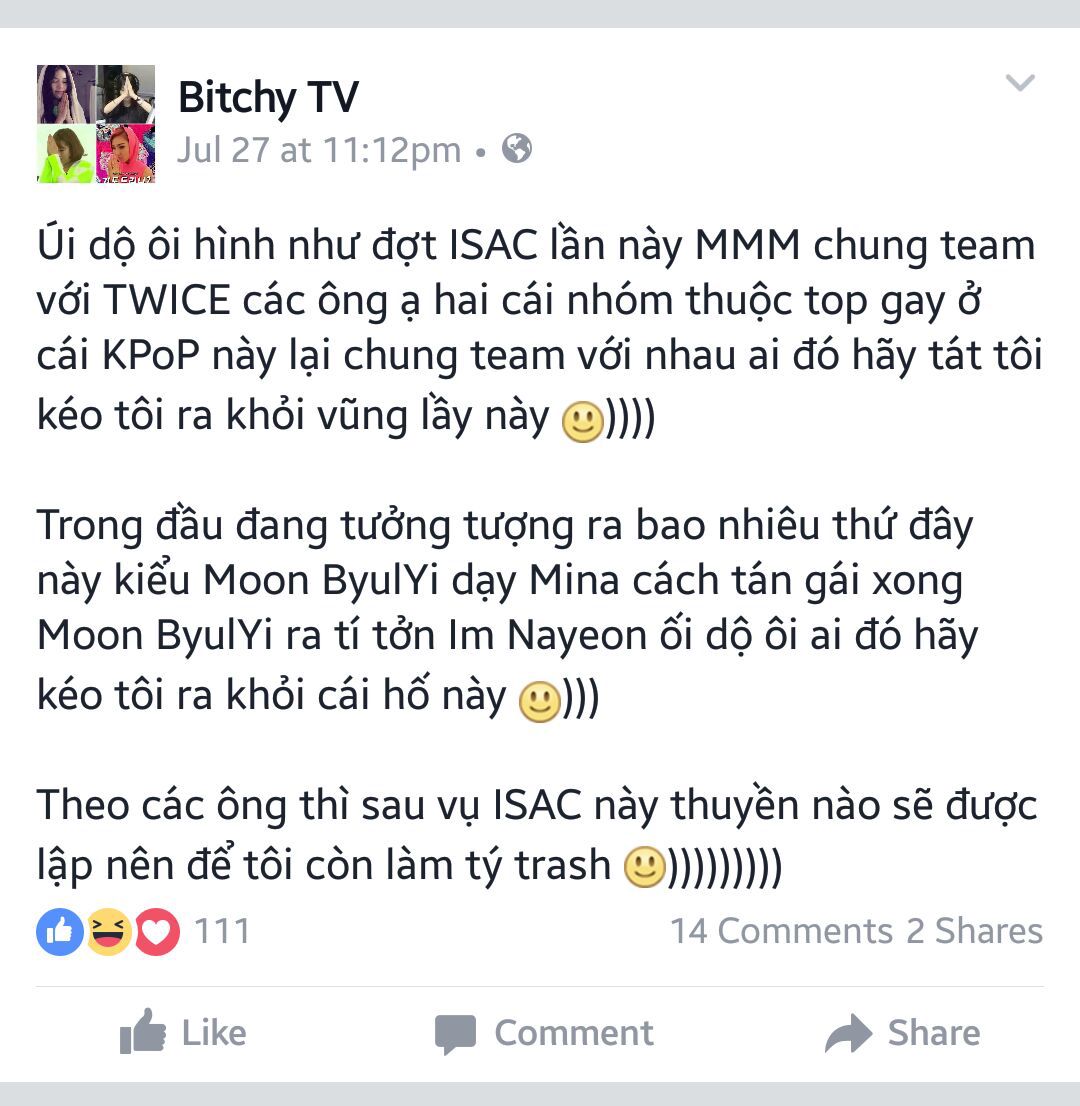Click the Bitchy TV page name
This screenshot has width=1080, height=1106.
[x=268, y=97]
